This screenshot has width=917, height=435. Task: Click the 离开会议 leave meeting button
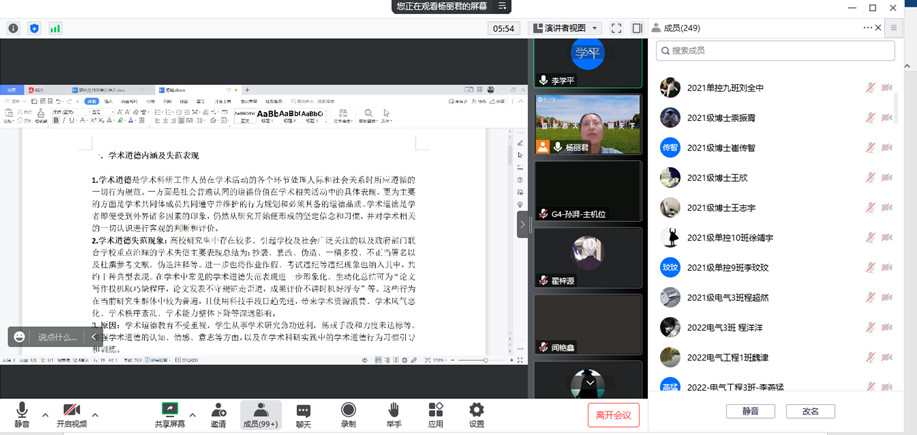(613, 415)
